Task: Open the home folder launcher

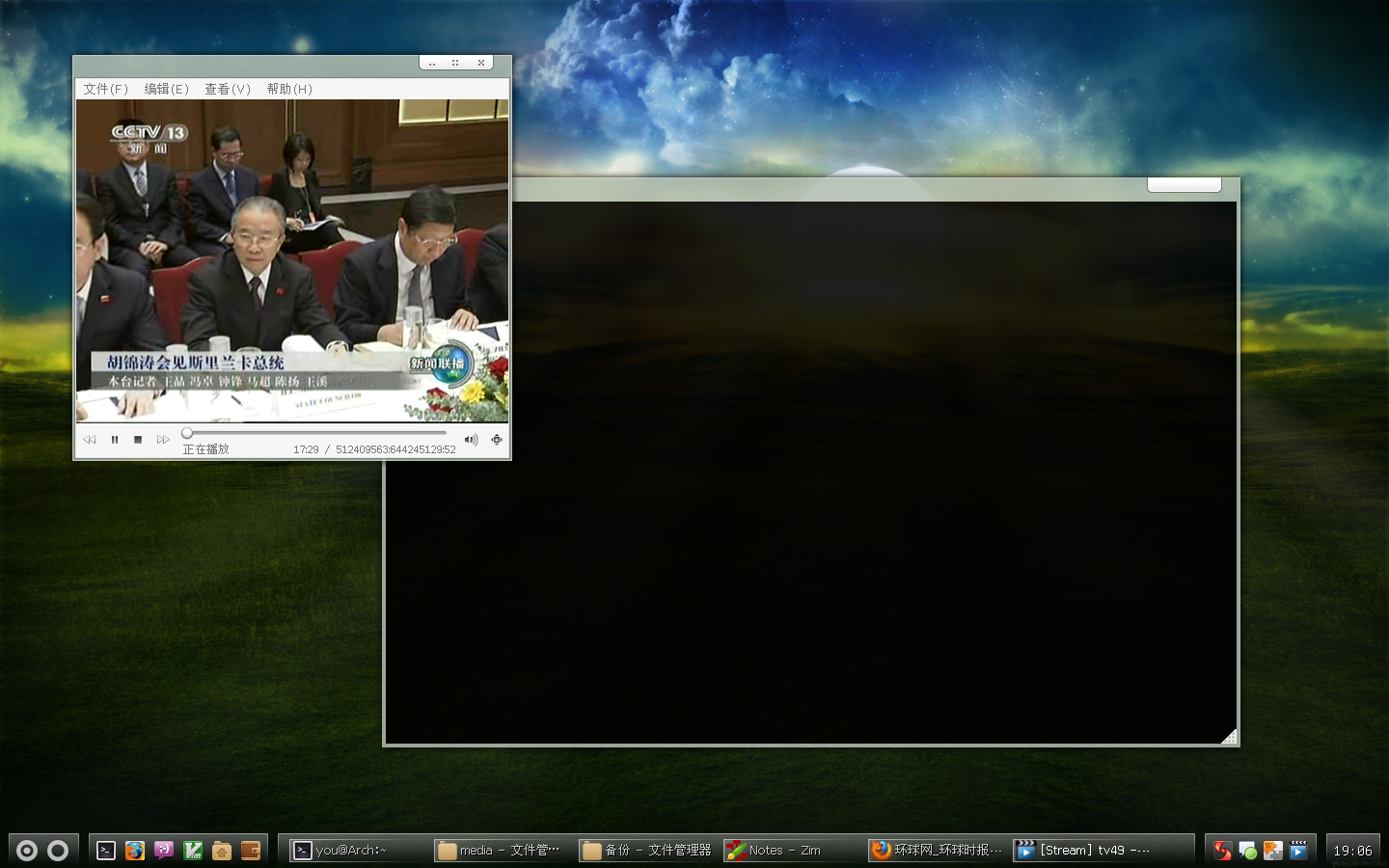Action: point(222,850)
